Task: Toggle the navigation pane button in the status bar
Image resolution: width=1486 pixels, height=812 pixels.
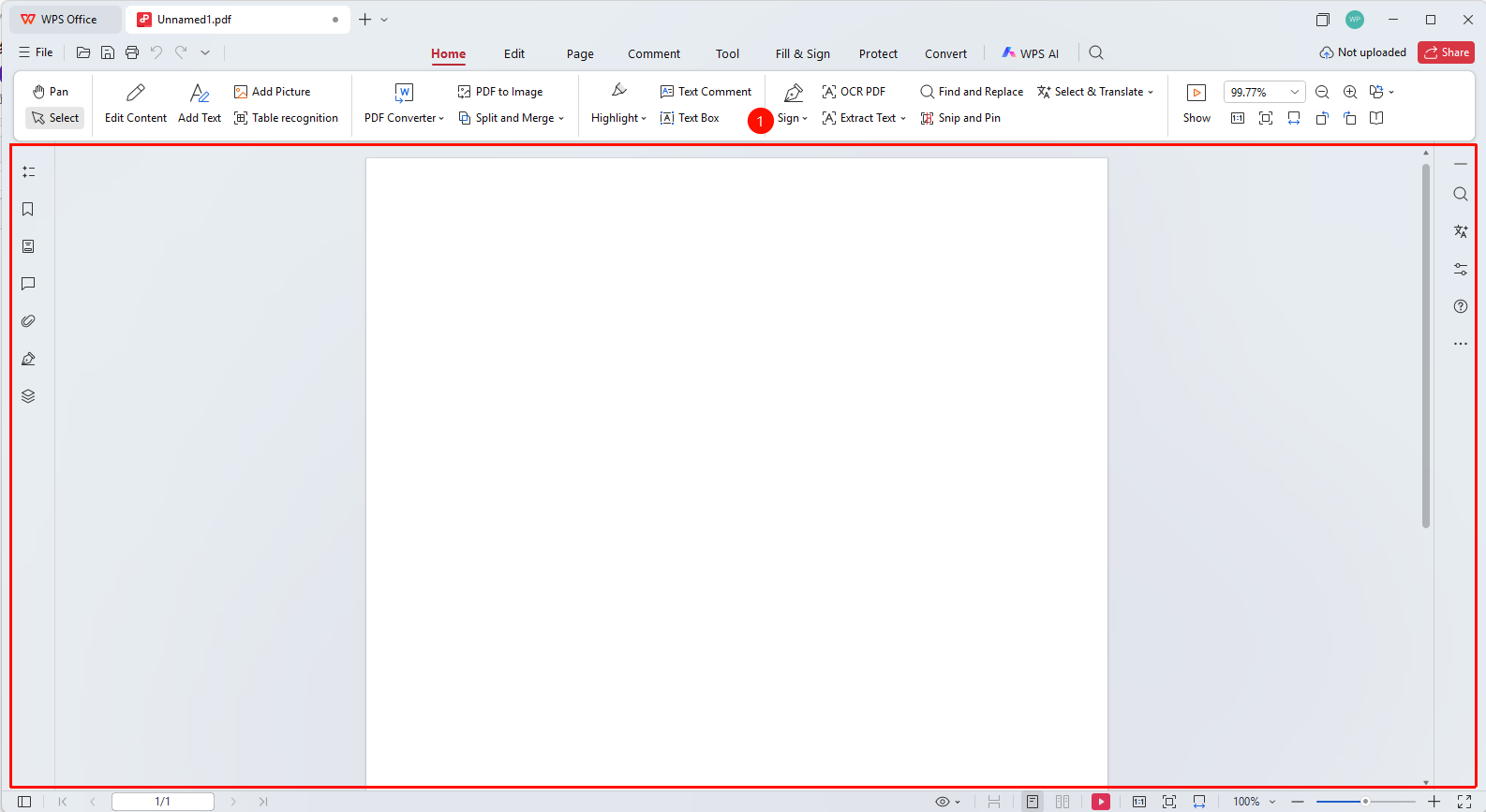Action: coord(24,802)
